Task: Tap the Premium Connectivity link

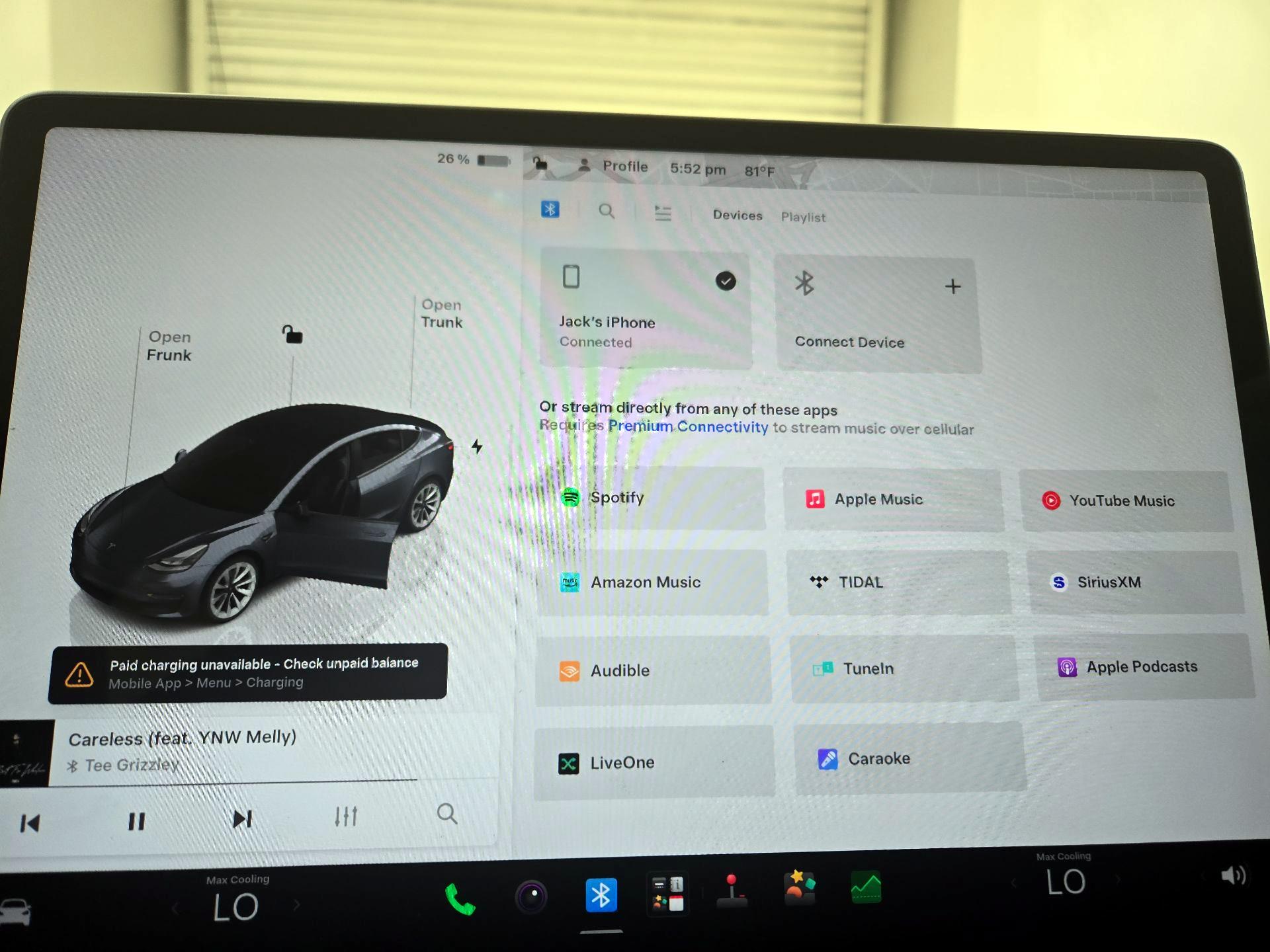Action: tap(688, 426)
